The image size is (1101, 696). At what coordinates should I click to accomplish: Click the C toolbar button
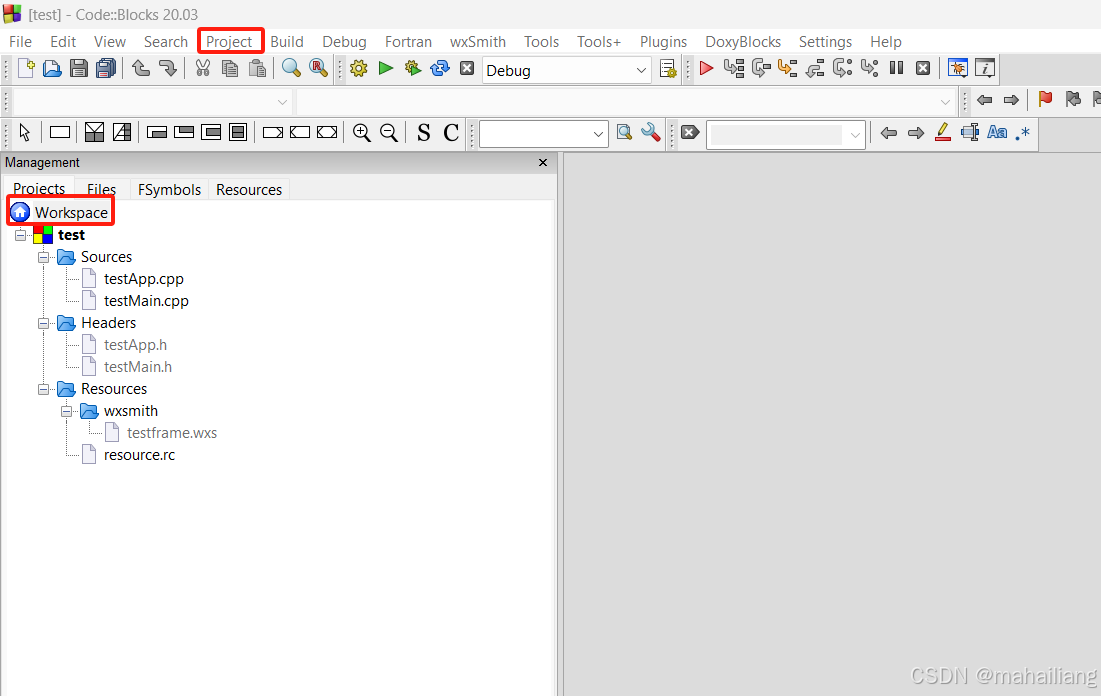click(451, 132)
